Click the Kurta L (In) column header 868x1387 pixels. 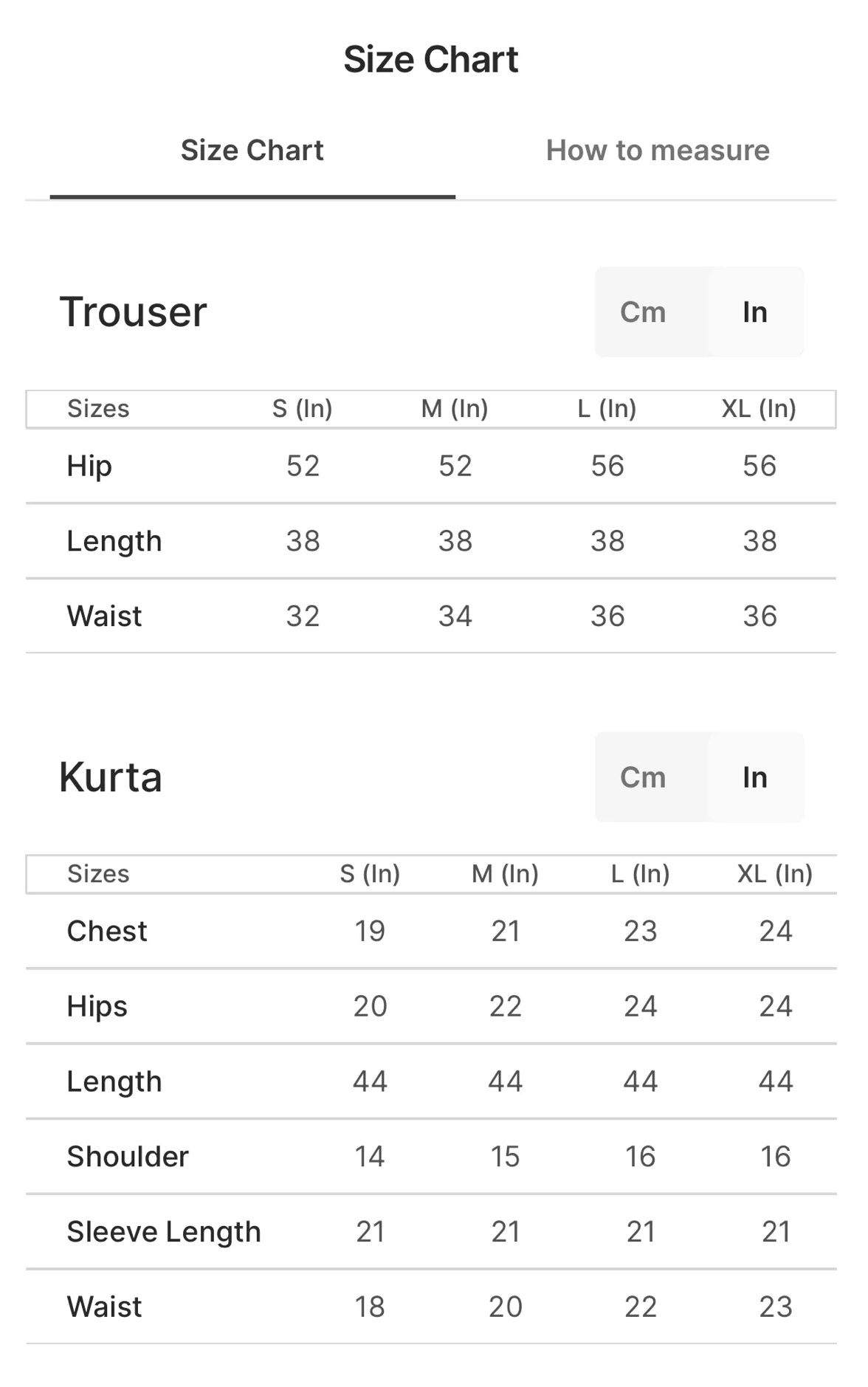tap(640, 874)
